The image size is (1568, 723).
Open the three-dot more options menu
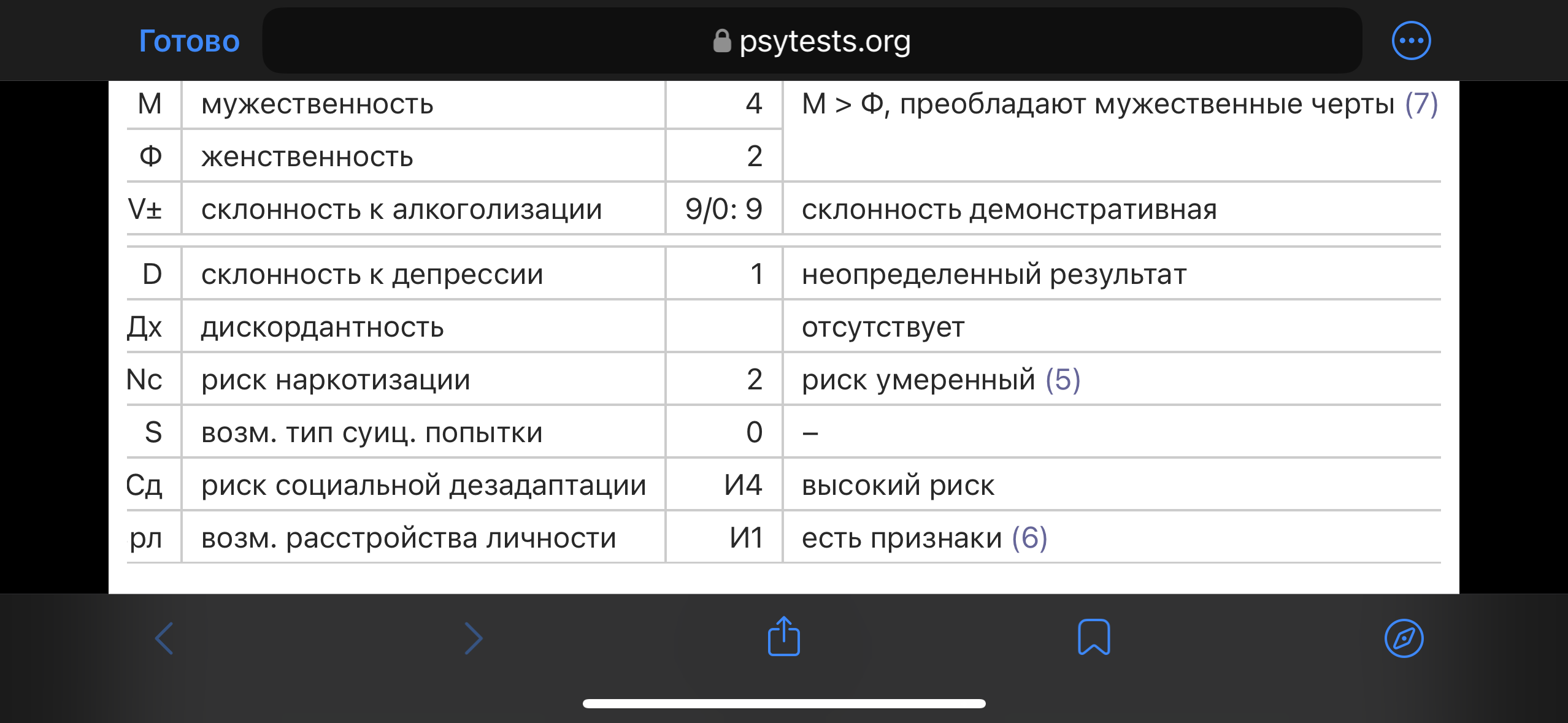1411,41
